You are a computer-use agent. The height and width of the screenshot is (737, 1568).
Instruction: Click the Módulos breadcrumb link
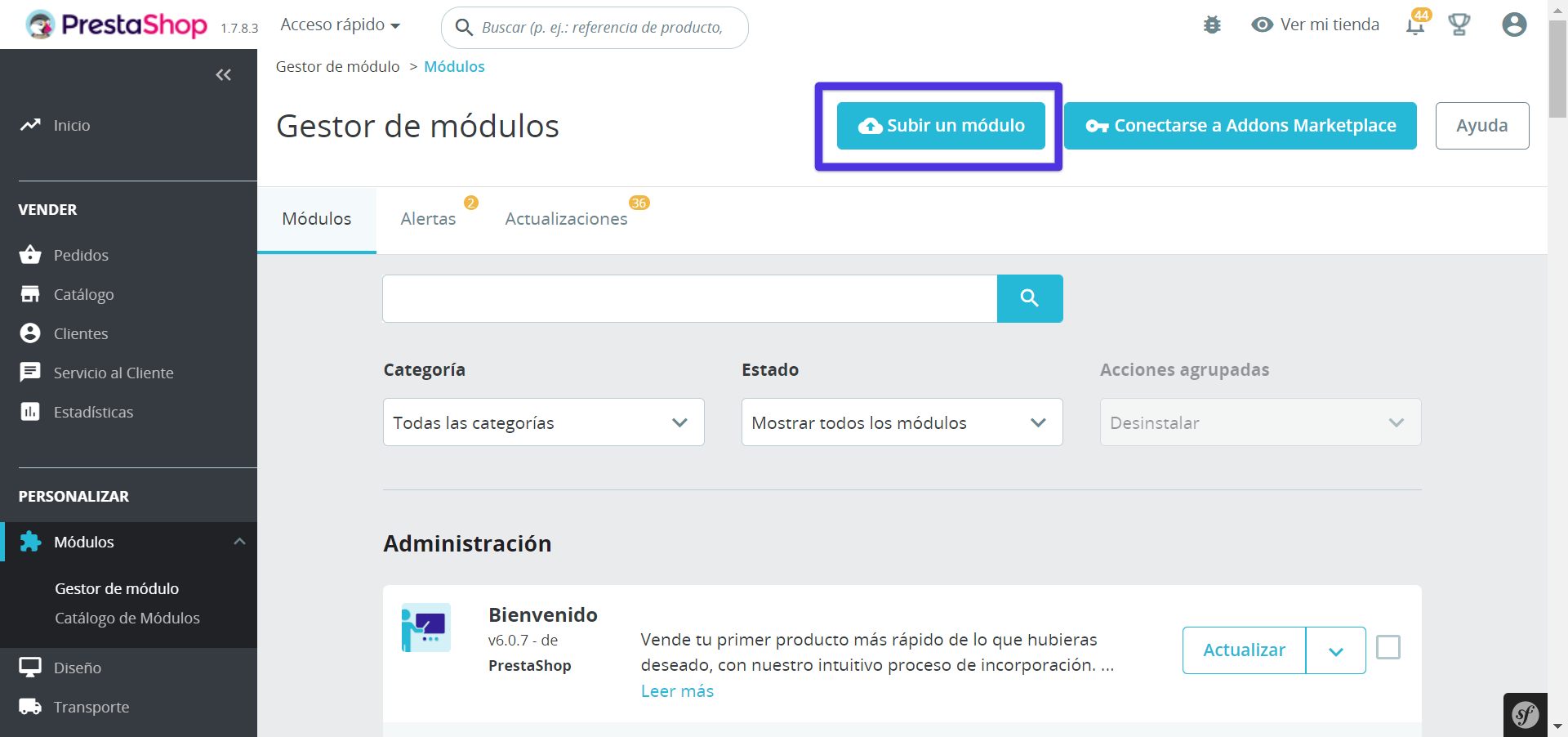454,66
